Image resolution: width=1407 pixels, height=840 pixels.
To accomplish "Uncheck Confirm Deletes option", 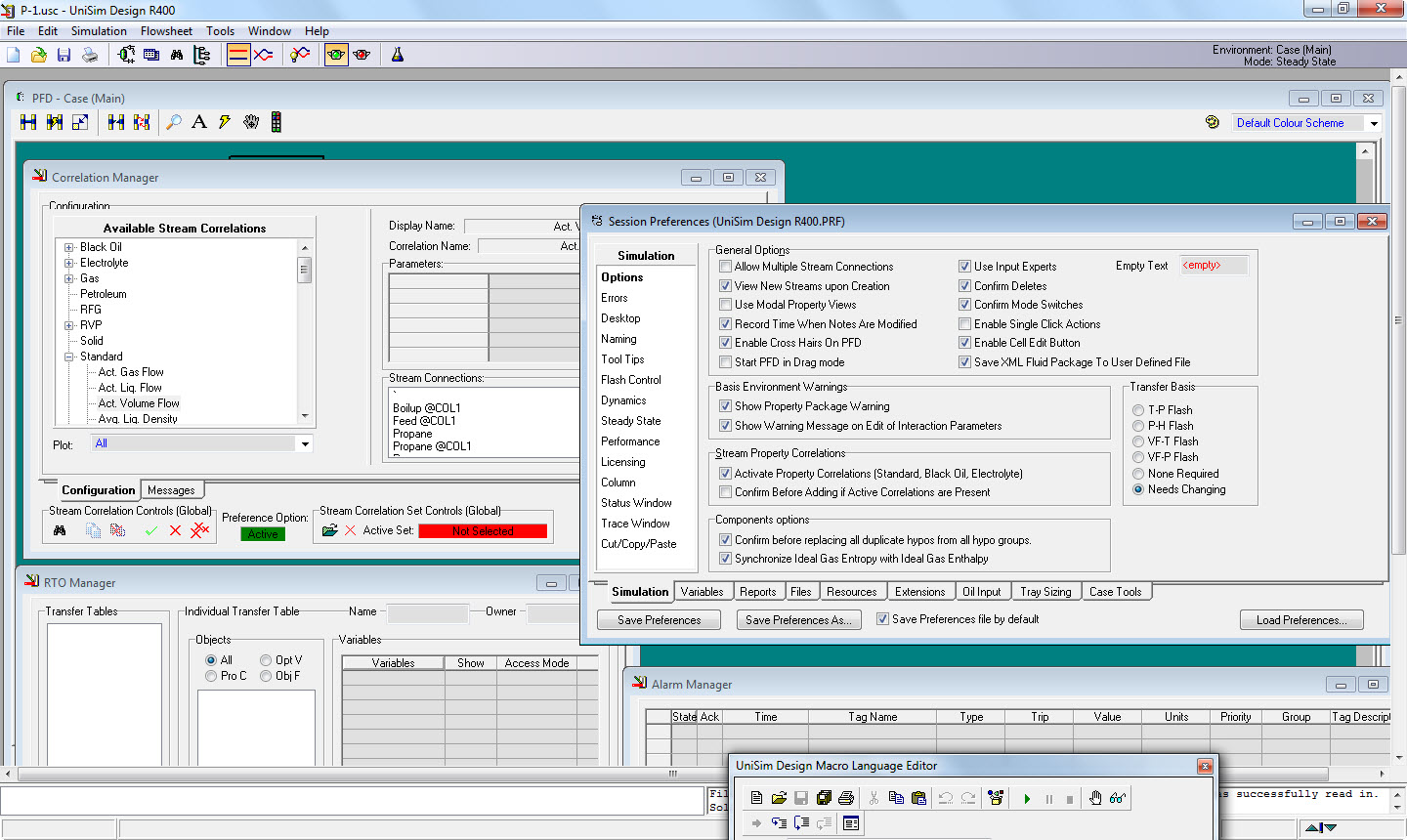I will (964, 286).
